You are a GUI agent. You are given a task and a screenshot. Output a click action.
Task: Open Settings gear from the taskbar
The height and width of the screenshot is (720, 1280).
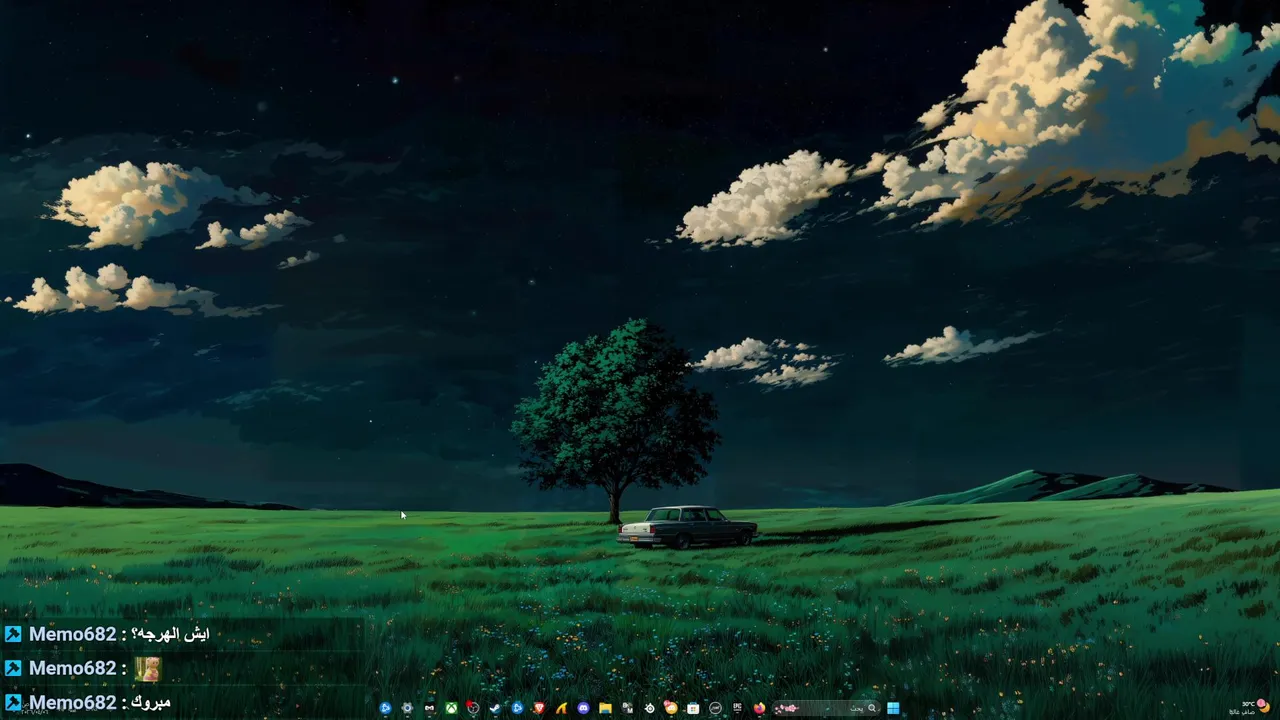tap(407, 708)
